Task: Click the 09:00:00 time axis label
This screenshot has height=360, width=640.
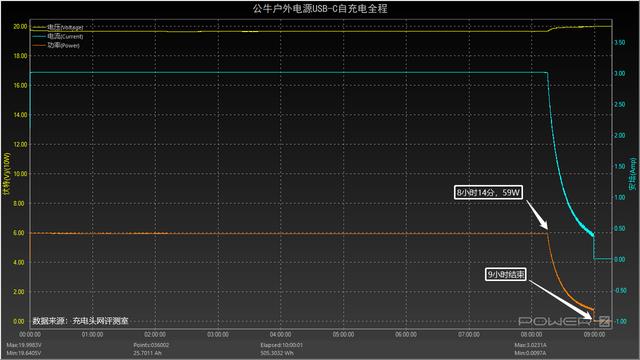Action: pos(594,335)
